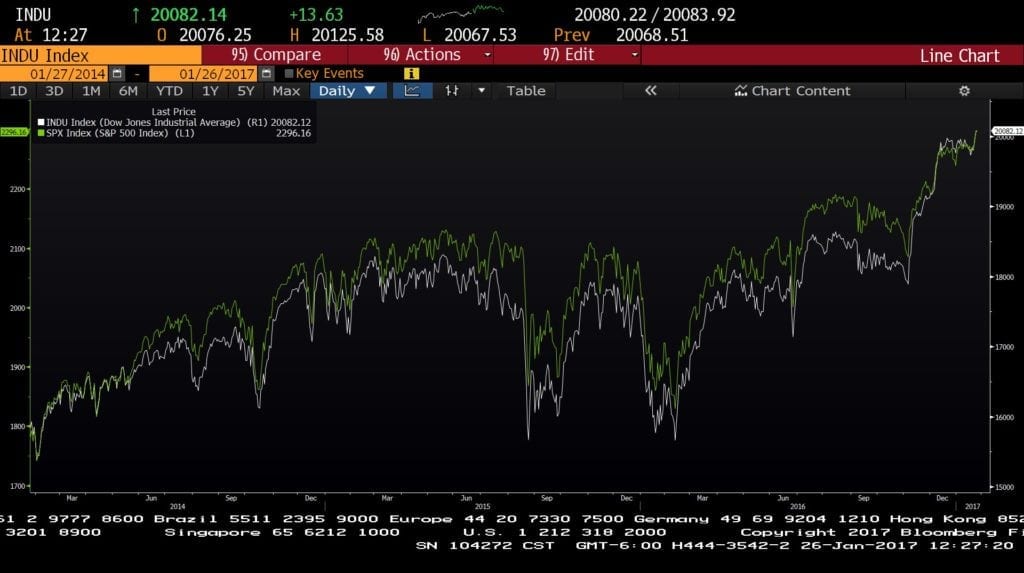
Task: Open the 97) Edit dropdown
Action: (568, 55)
